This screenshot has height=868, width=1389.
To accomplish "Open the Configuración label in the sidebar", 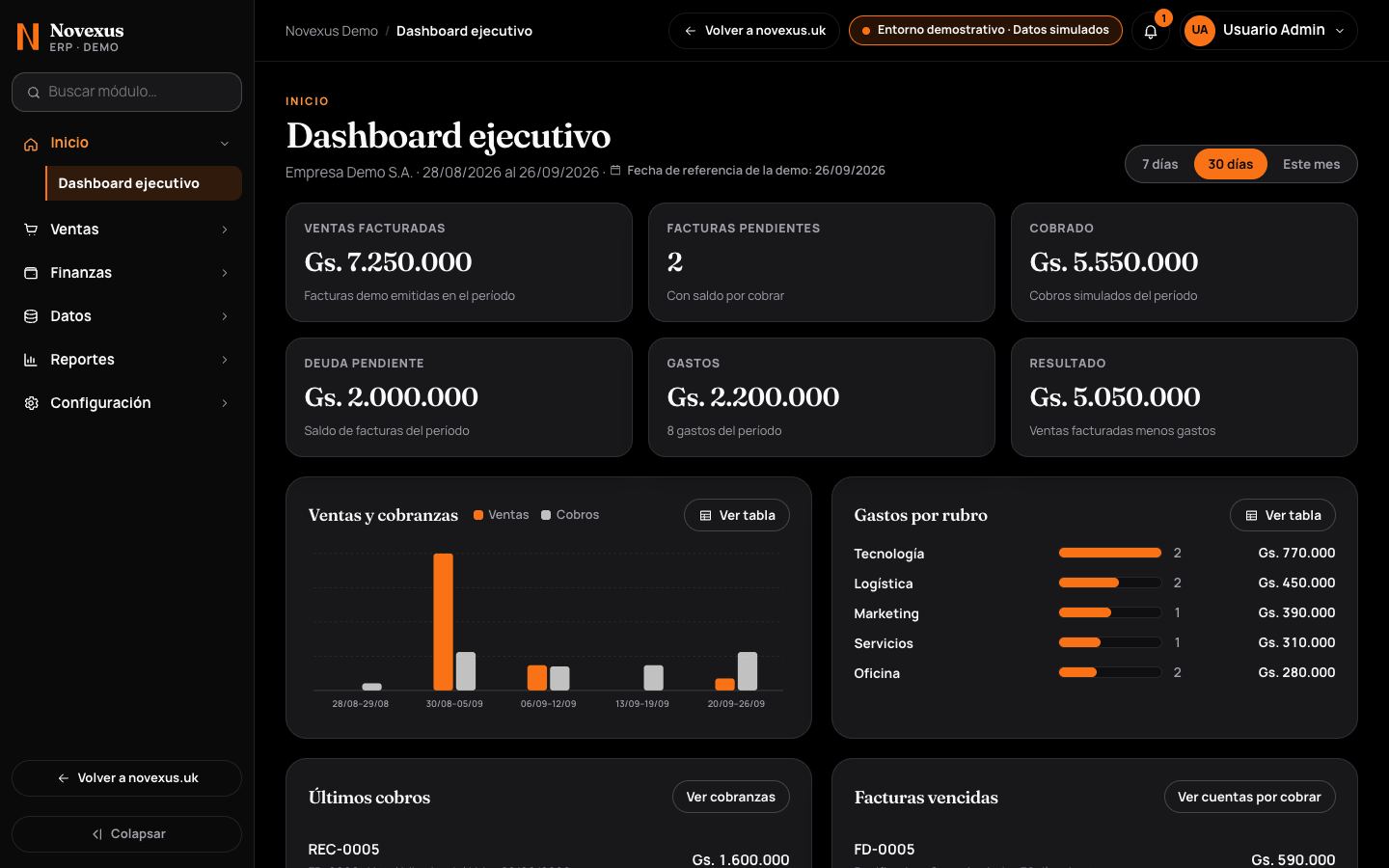I will click(100, 403).
